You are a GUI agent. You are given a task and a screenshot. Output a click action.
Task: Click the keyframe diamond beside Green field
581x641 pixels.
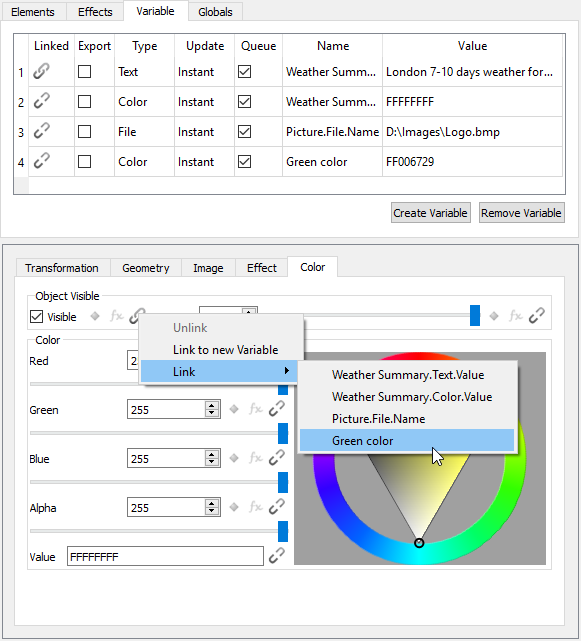[234, 409]
